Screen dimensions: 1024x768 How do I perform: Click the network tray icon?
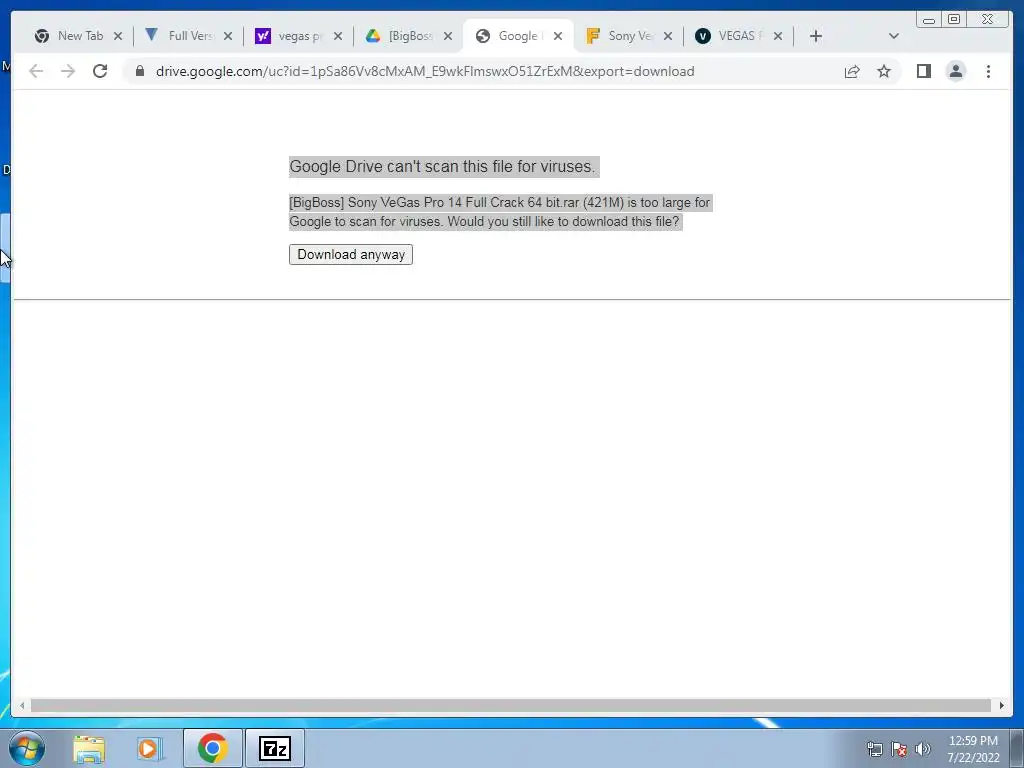point(874,749)
